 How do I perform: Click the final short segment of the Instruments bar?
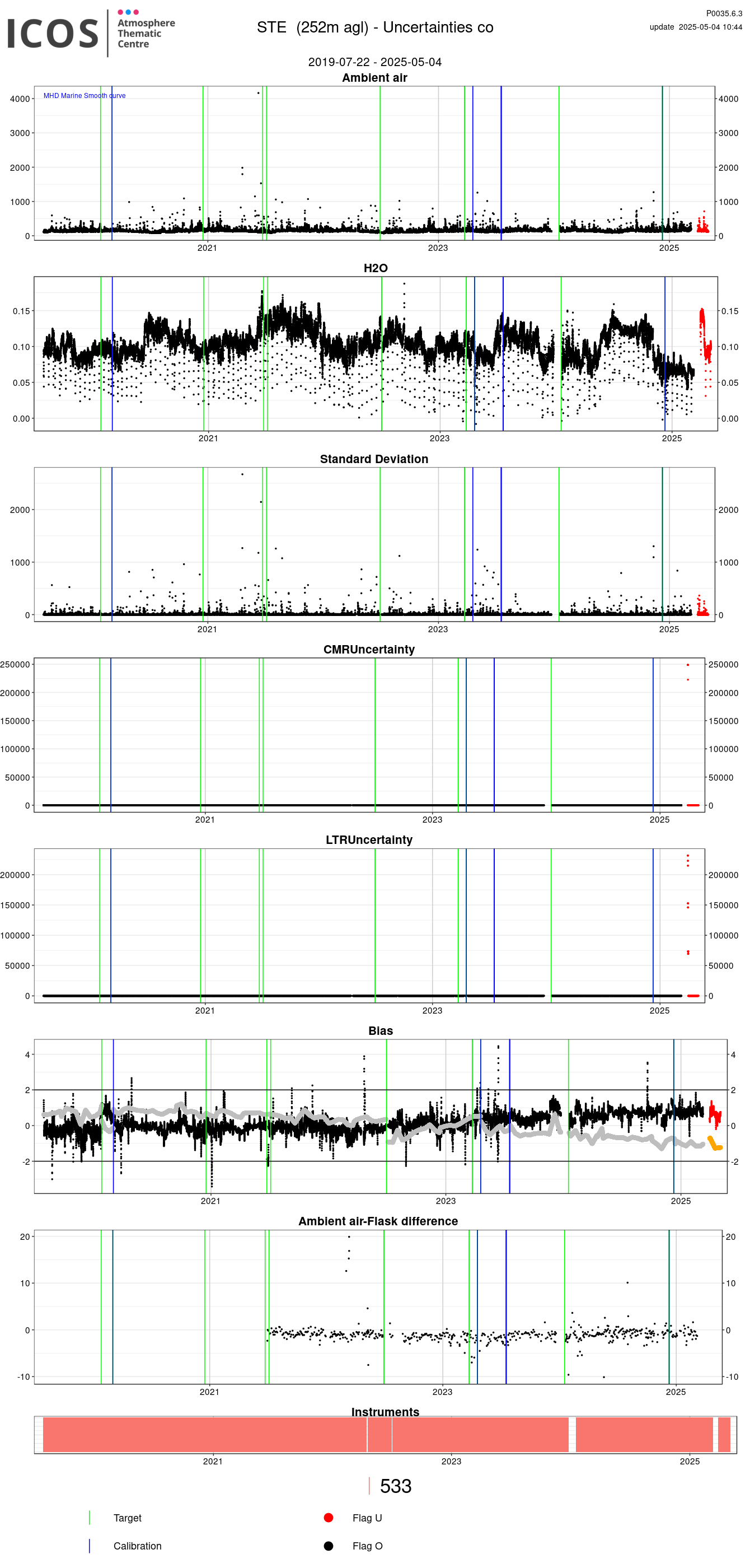(x=724, y=1435)
